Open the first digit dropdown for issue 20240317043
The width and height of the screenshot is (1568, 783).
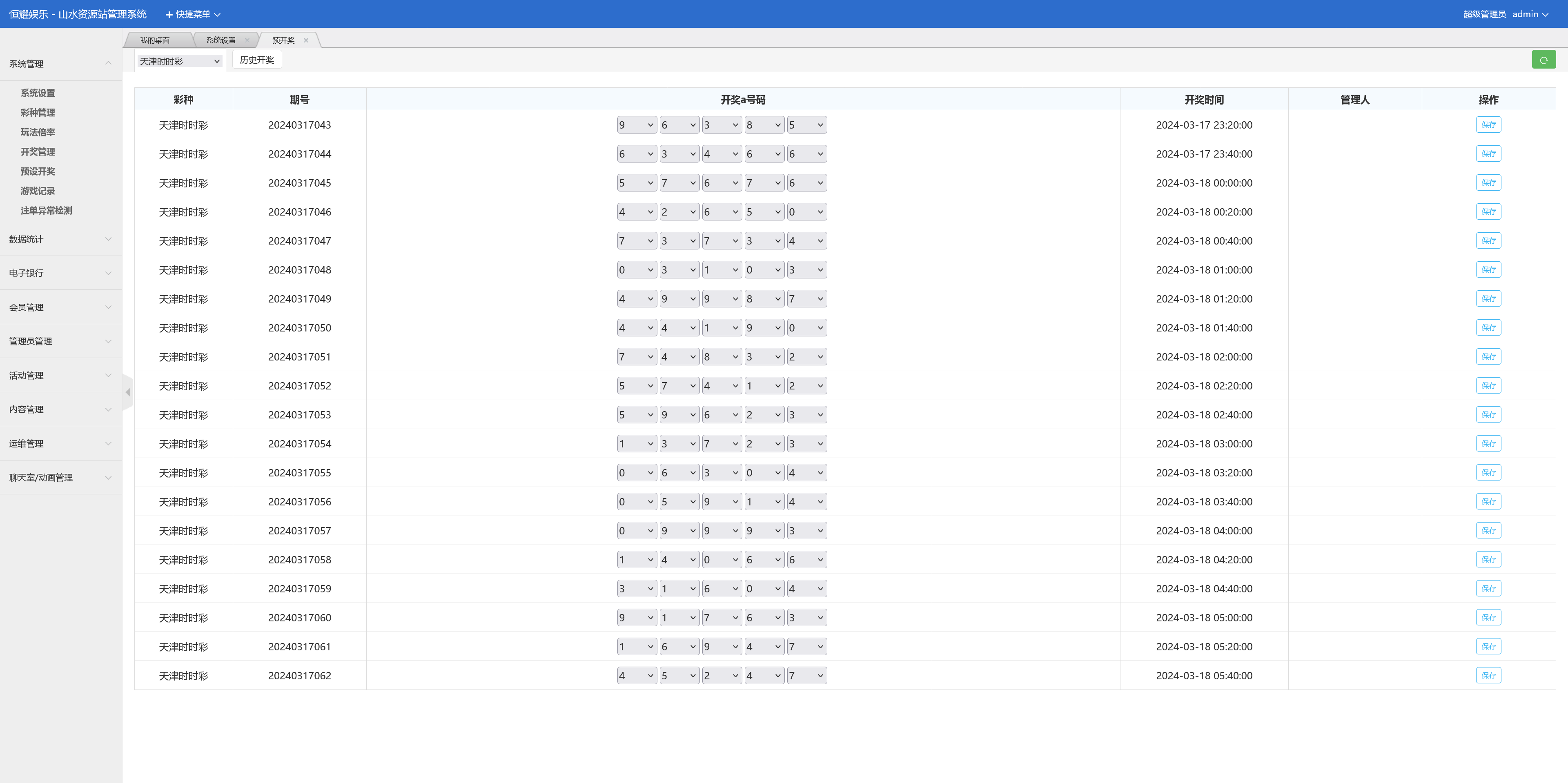[x=636, y=125]
